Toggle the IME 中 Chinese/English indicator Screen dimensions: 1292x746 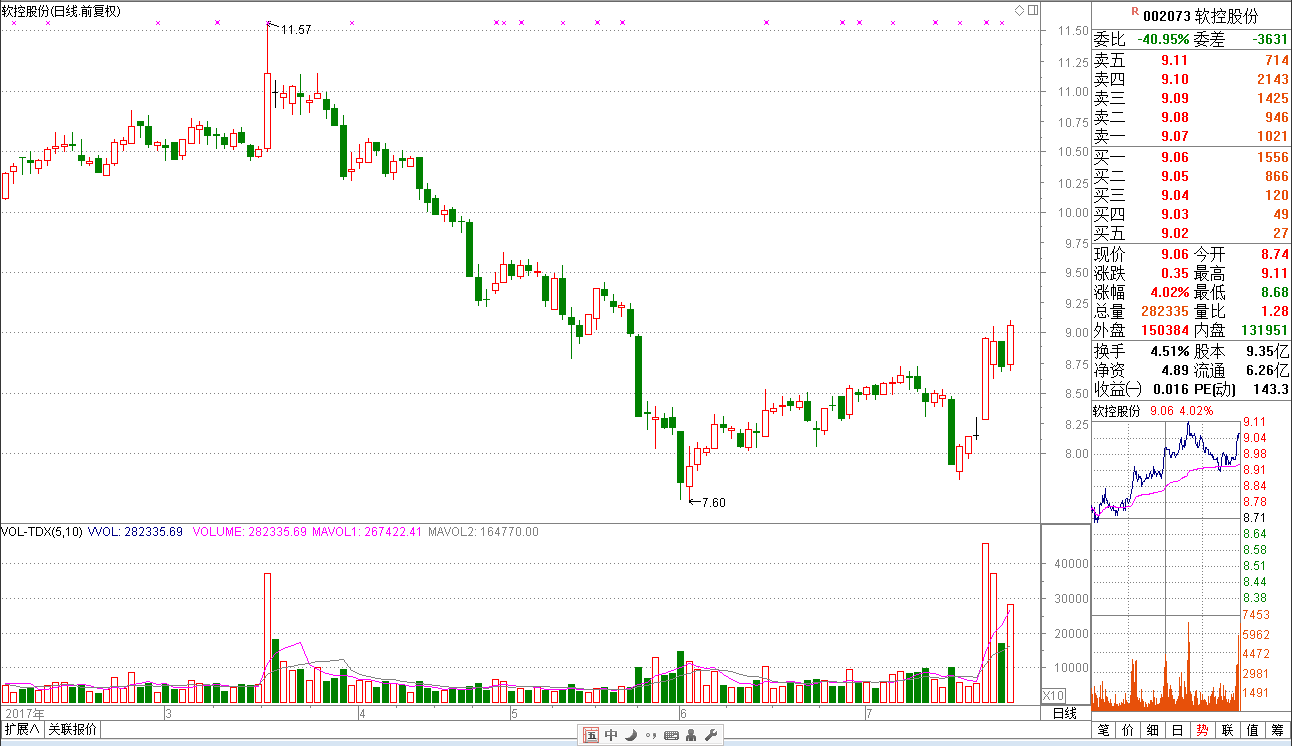pyautogui.click(x=611, y=735)
